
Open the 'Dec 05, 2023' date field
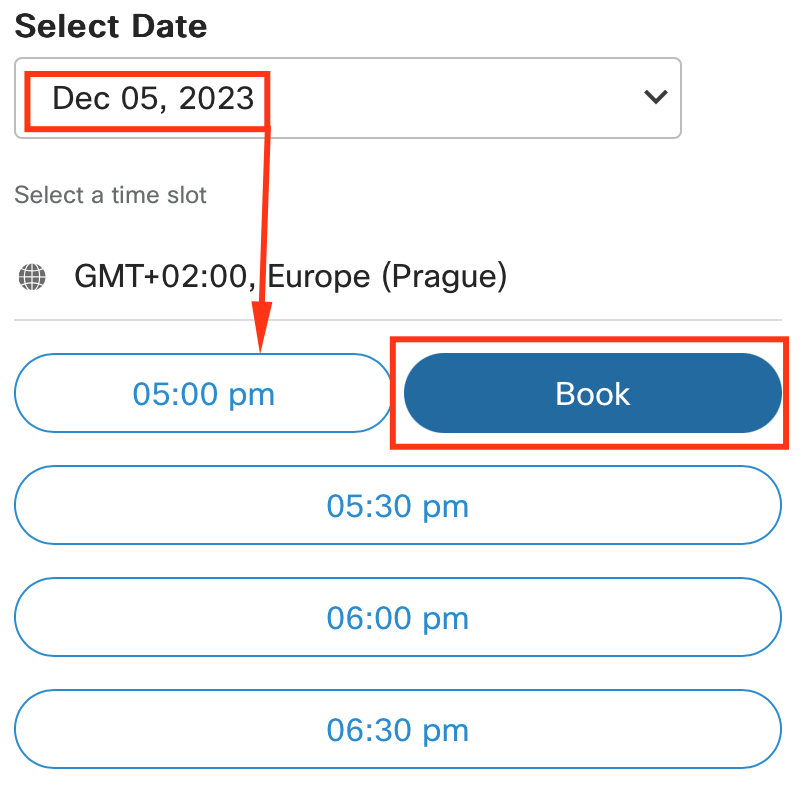pyautogui.click(x=153, y=98)
